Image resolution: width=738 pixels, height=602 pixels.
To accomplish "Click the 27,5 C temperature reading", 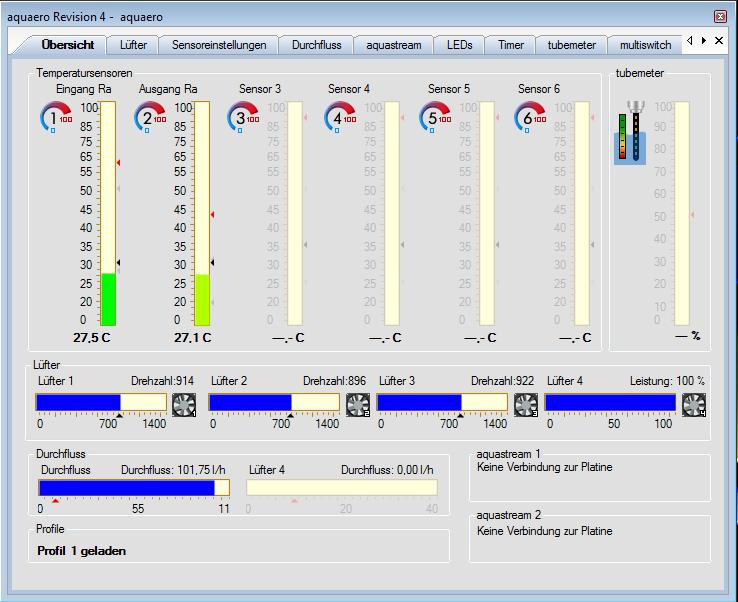I will 92,338.
